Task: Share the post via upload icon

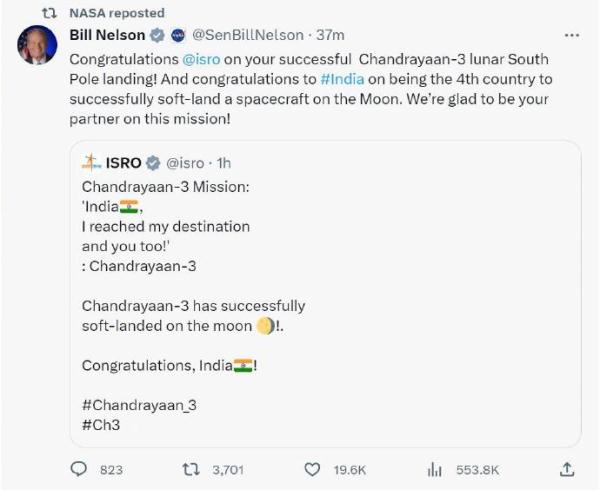Action: 567,468
